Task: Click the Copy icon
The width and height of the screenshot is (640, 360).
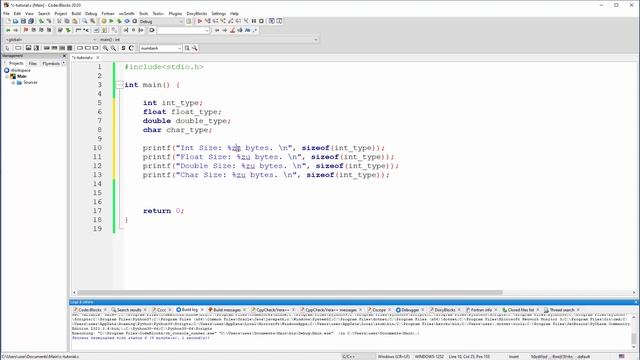Action: [x=67, y=21]
